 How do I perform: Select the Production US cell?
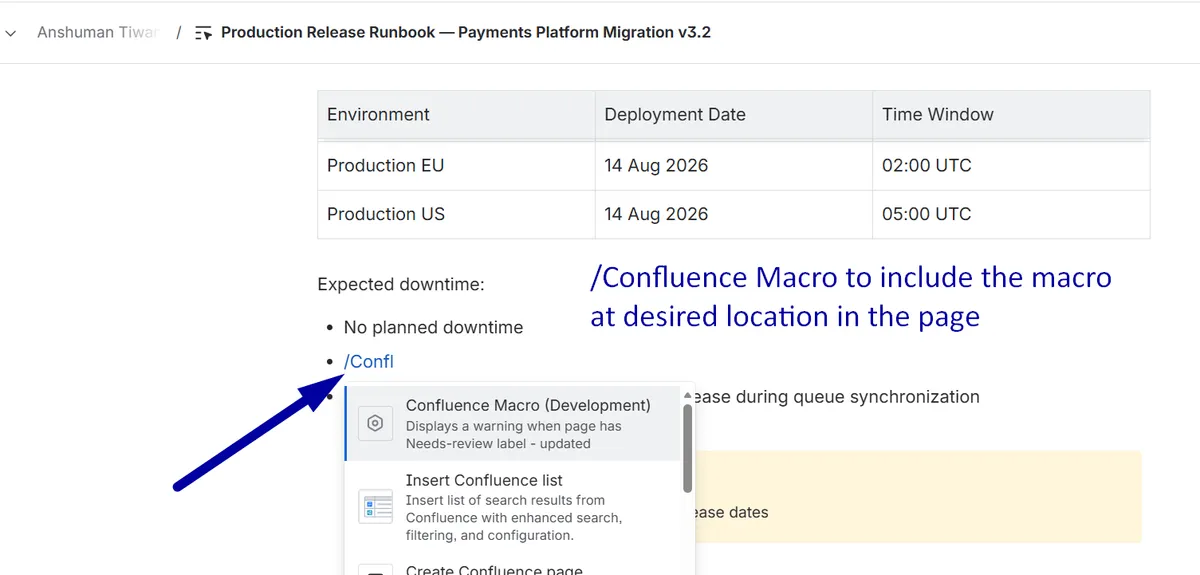point(456,214)
